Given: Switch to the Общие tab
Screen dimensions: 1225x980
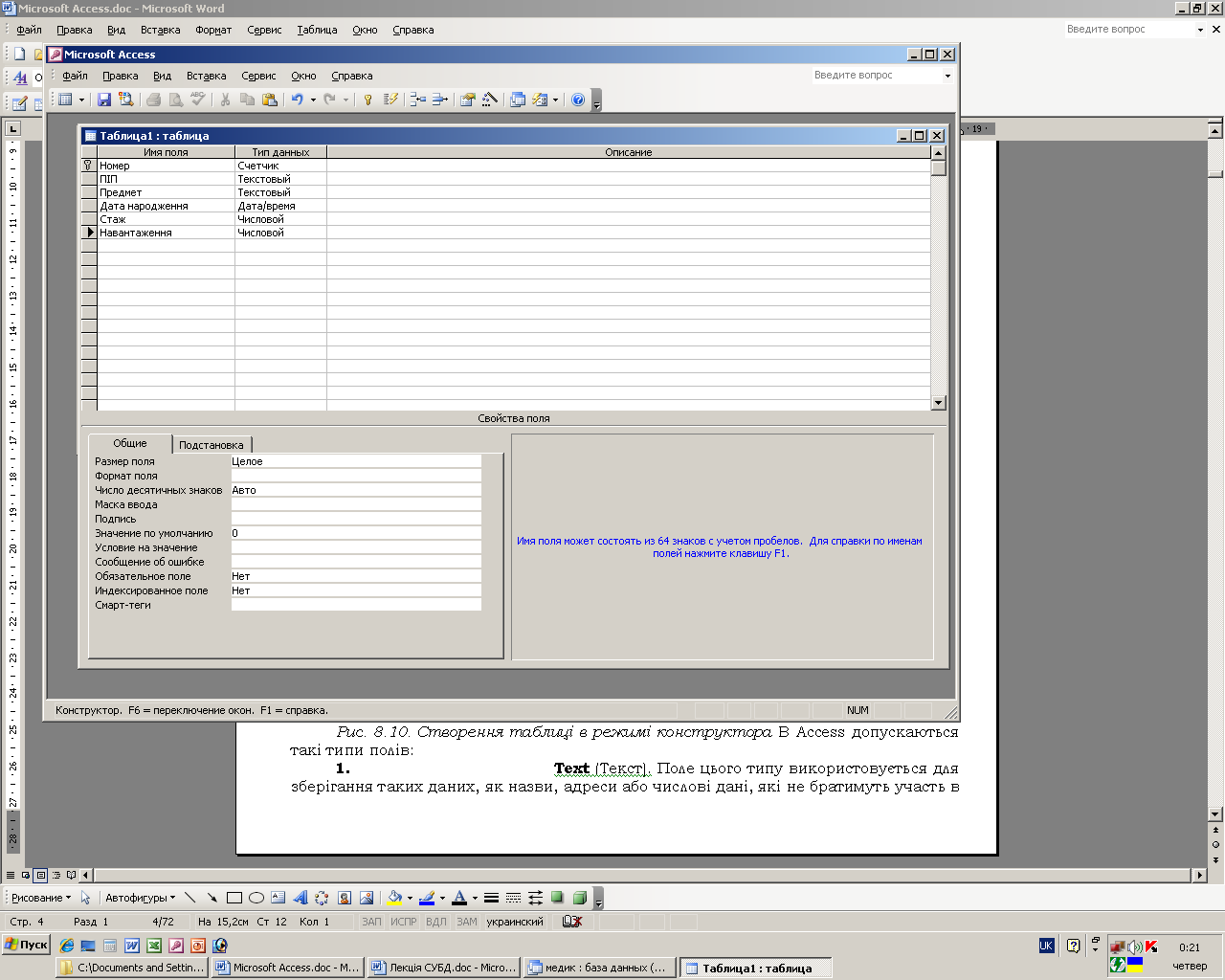Looking at the screenshot, I should pyautogui.click(x=130, y=443).
